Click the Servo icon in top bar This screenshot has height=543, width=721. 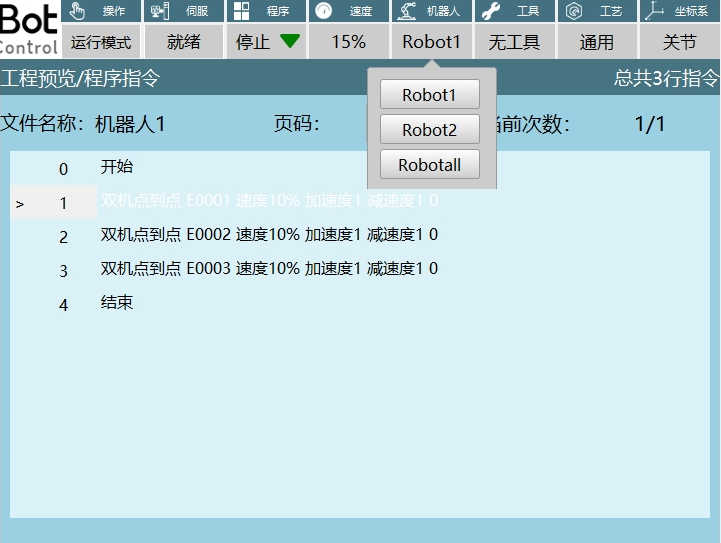160,11
